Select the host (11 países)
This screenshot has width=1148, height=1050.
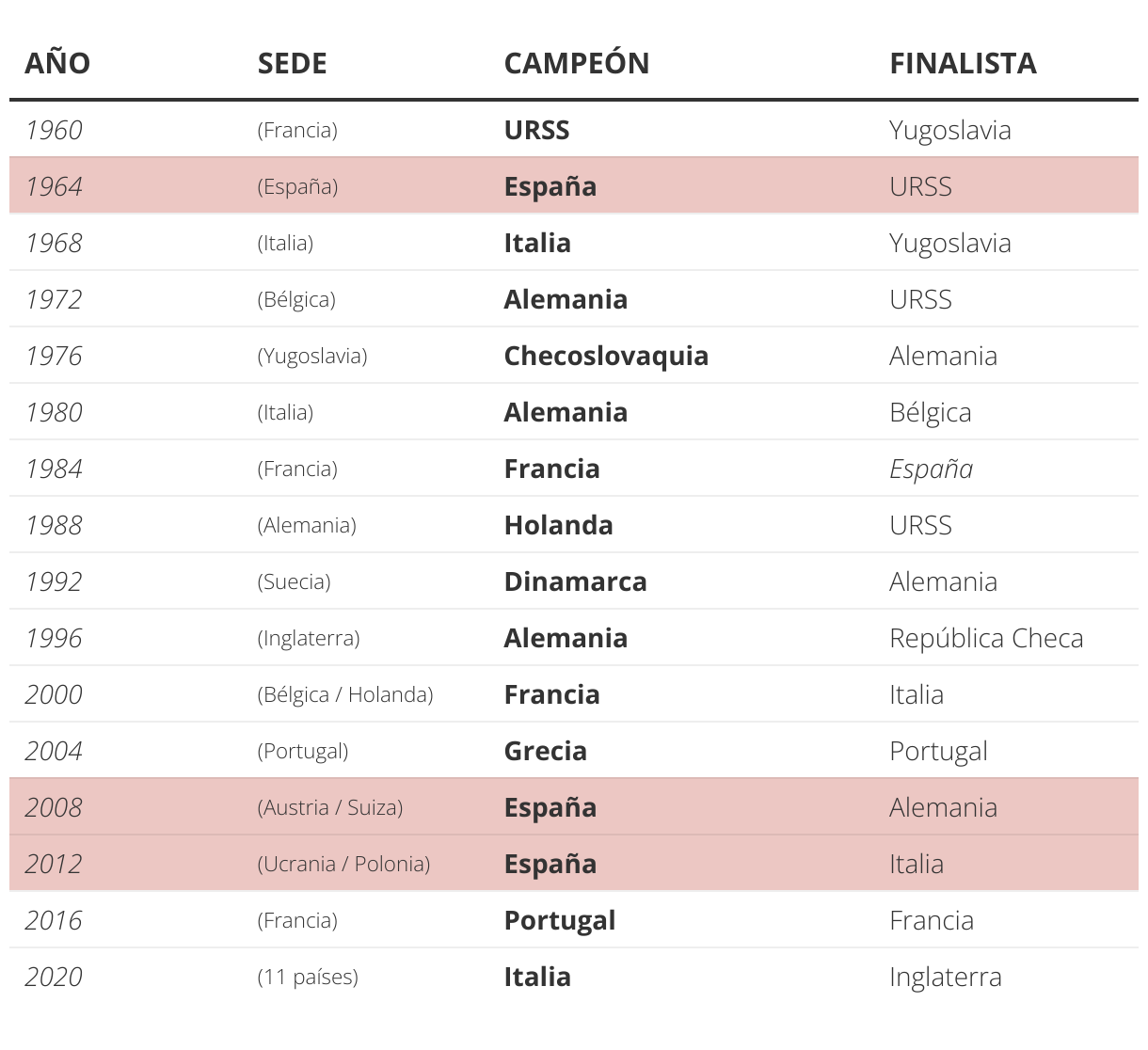point(308,977)
